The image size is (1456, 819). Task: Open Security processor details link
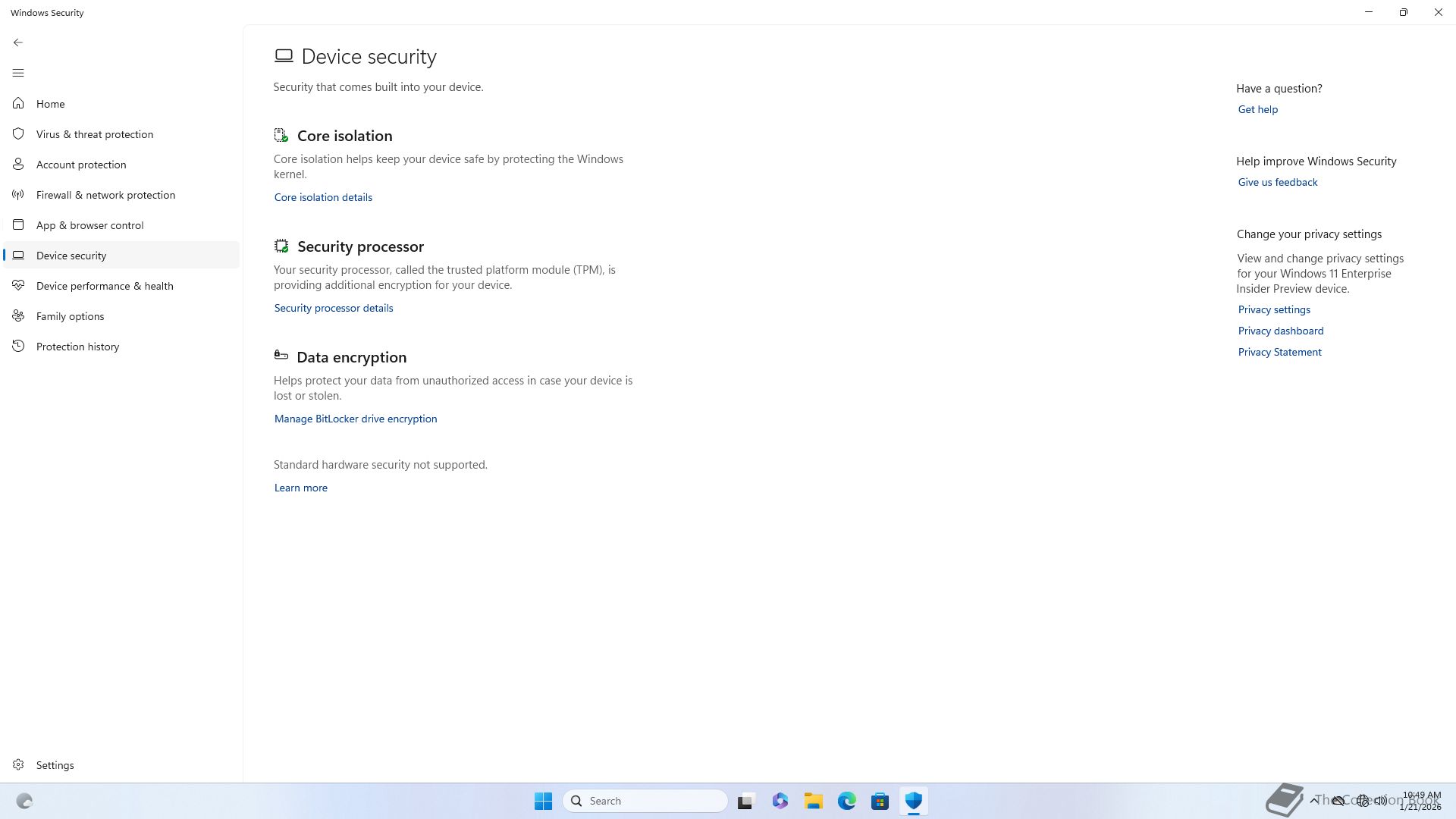click(334, 308)
